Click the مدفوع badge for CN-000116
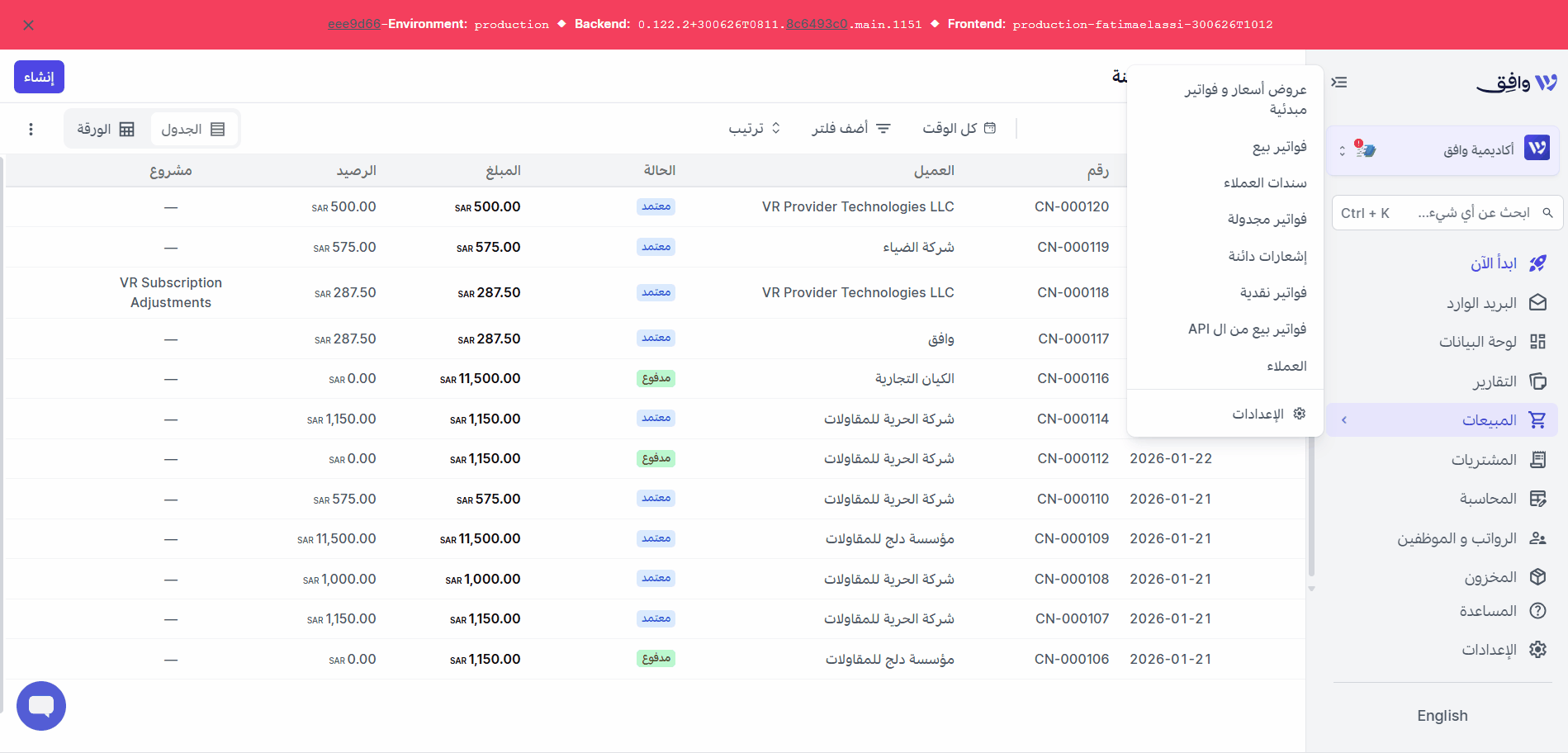1568x753 pixels. point(656,378)
